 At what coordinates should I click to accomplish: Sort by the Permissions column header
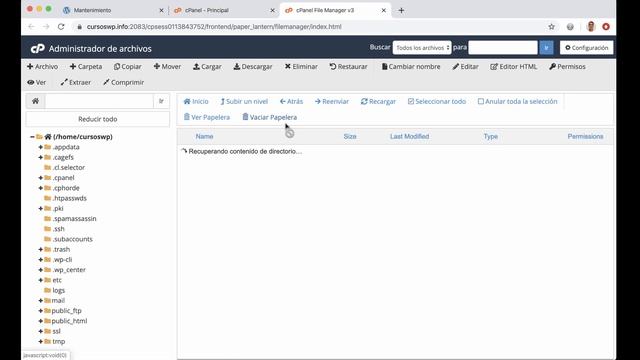tap(585, 136)
